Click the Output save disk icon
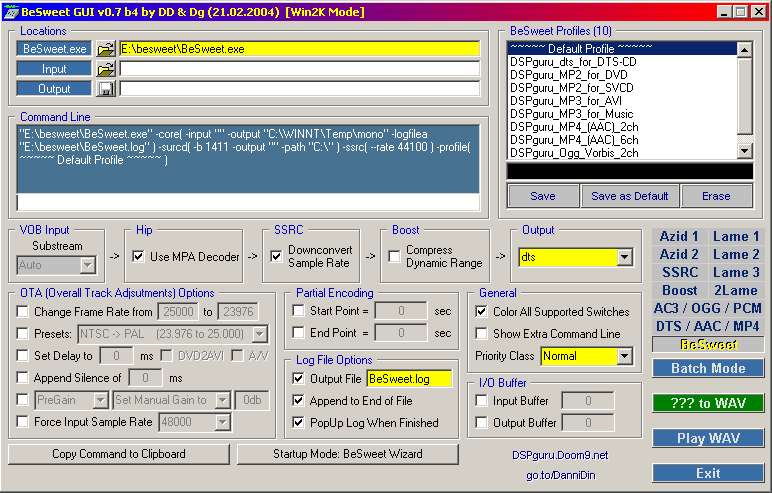Image resolution: width=772 pixels, height=493 pixels. coord(105,89)
